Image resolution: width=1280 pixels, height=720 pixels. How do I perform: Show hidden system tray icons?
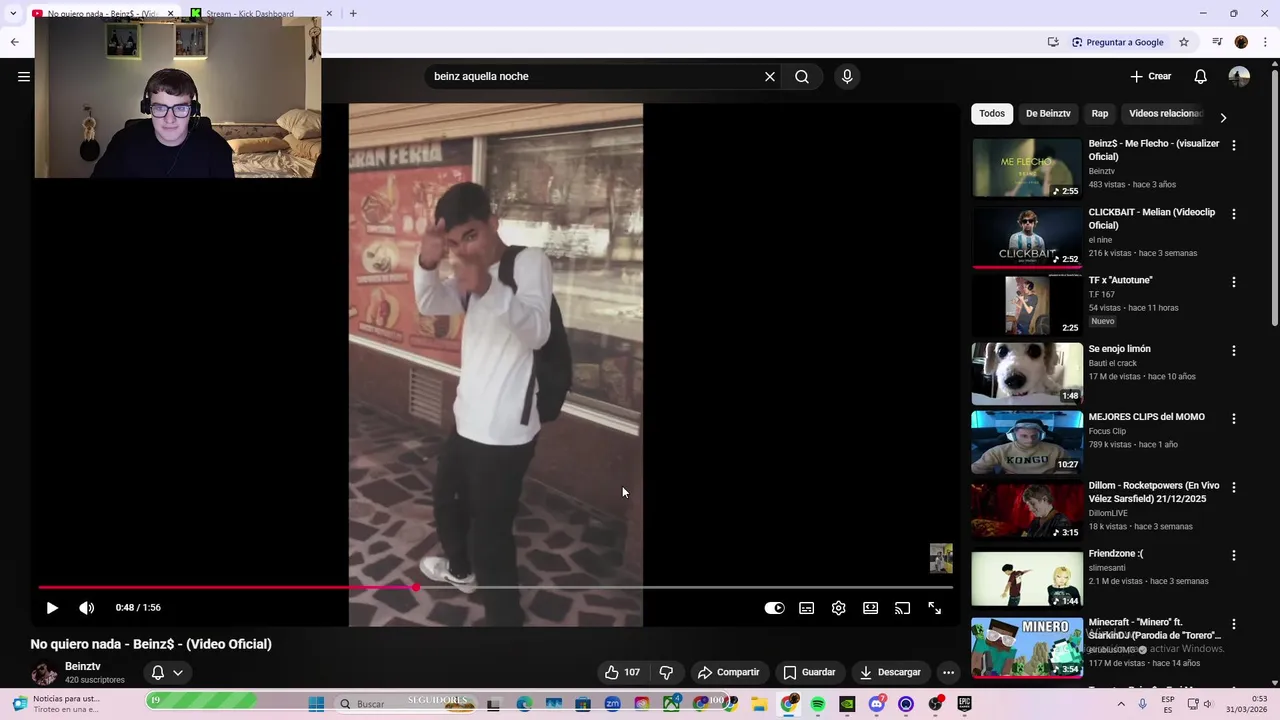pos(1120,704)
